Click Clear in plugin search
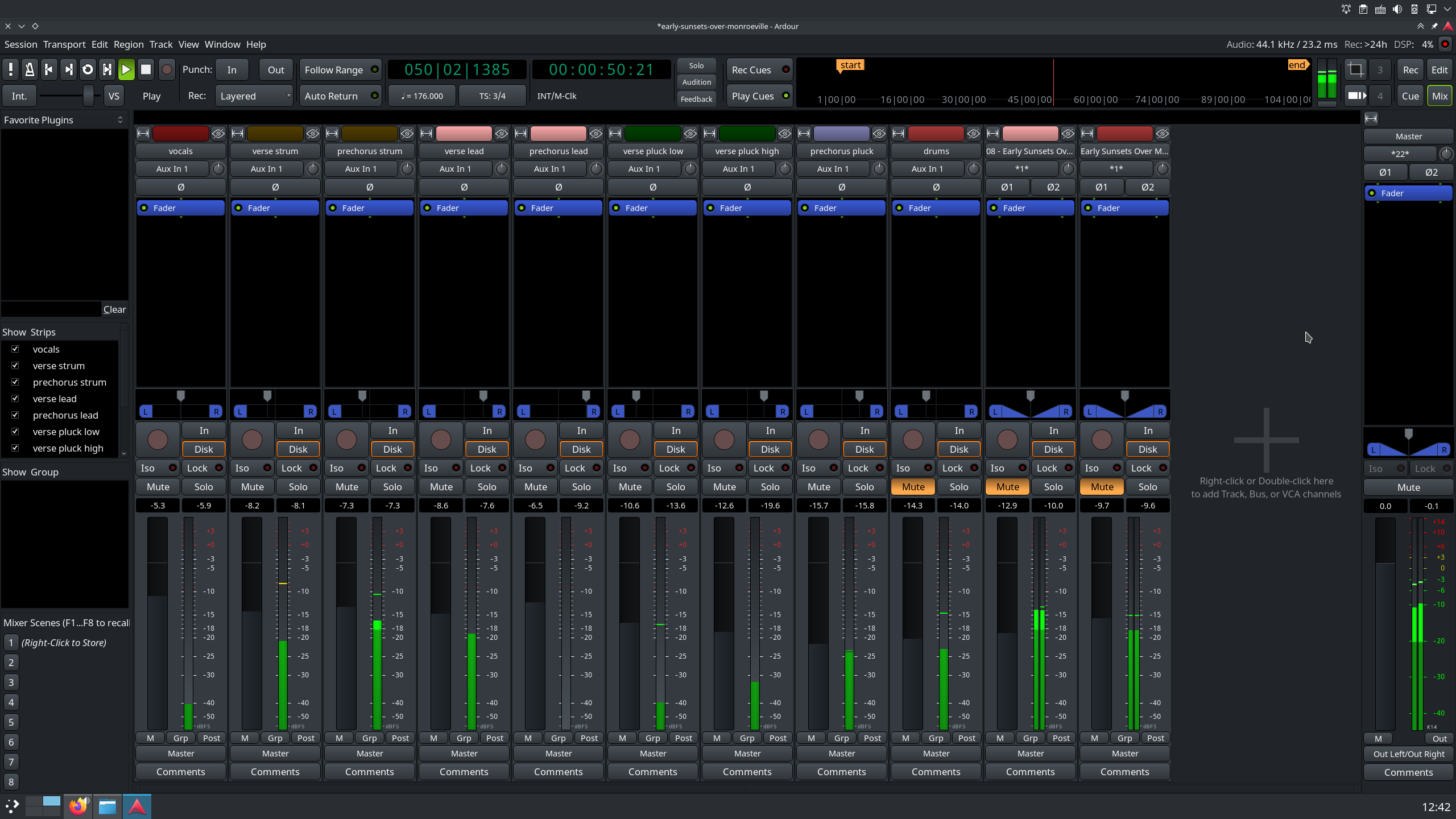Screen dimensions: 1456x819 click(114, 309)
